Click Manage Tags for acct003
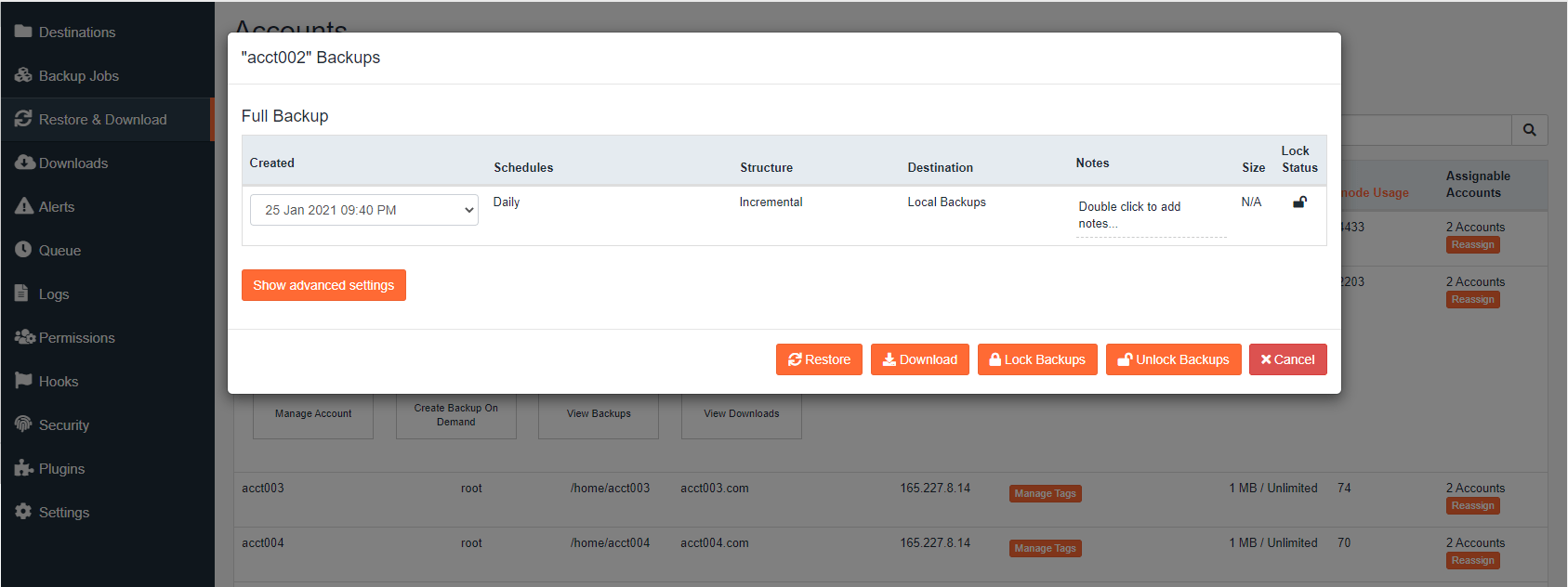This screenshot has width=1568, height=587. click(x=1046, y=494)
